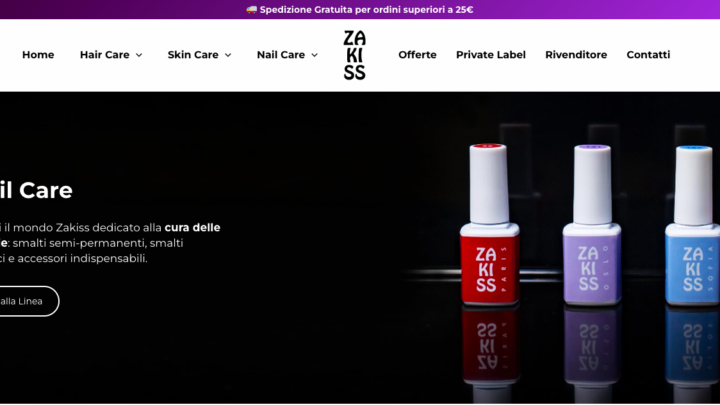
Task: Open the Rivenditore link
Action: tap(576, 55)
